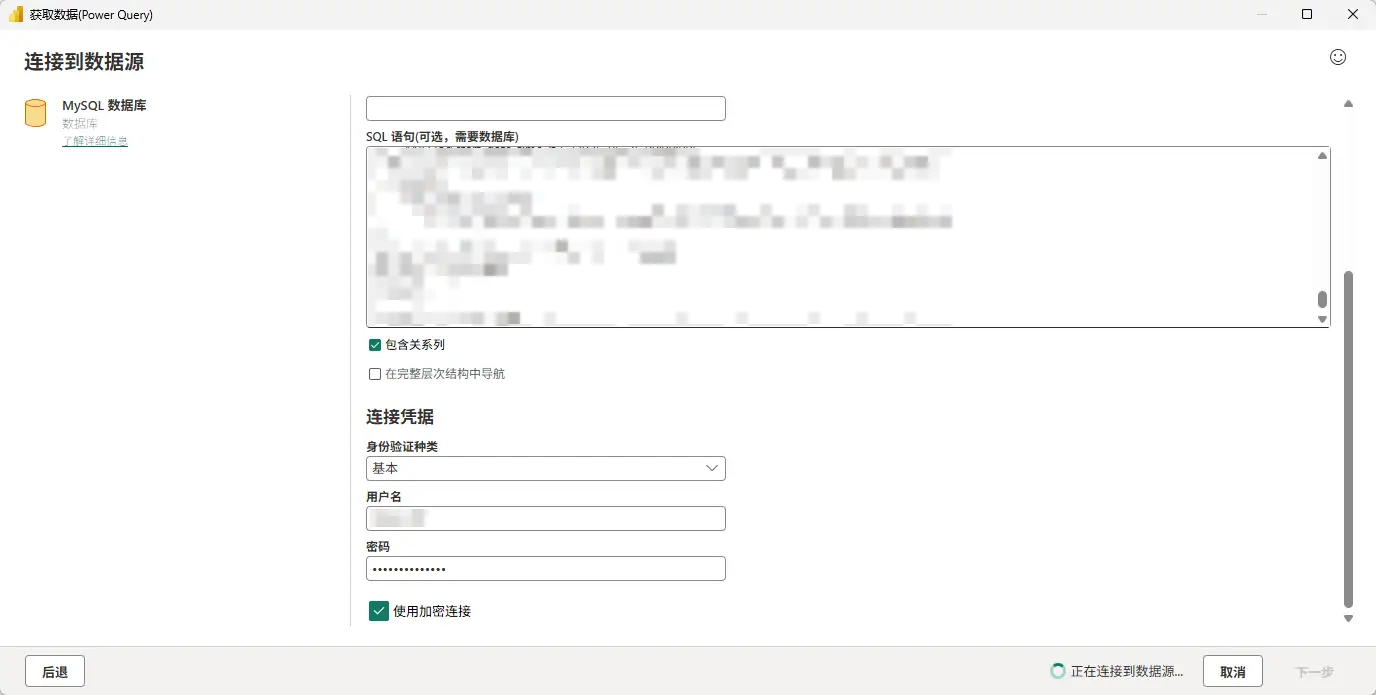
Task: Click the 连接凭据 section heading
Action: point(400,417)
